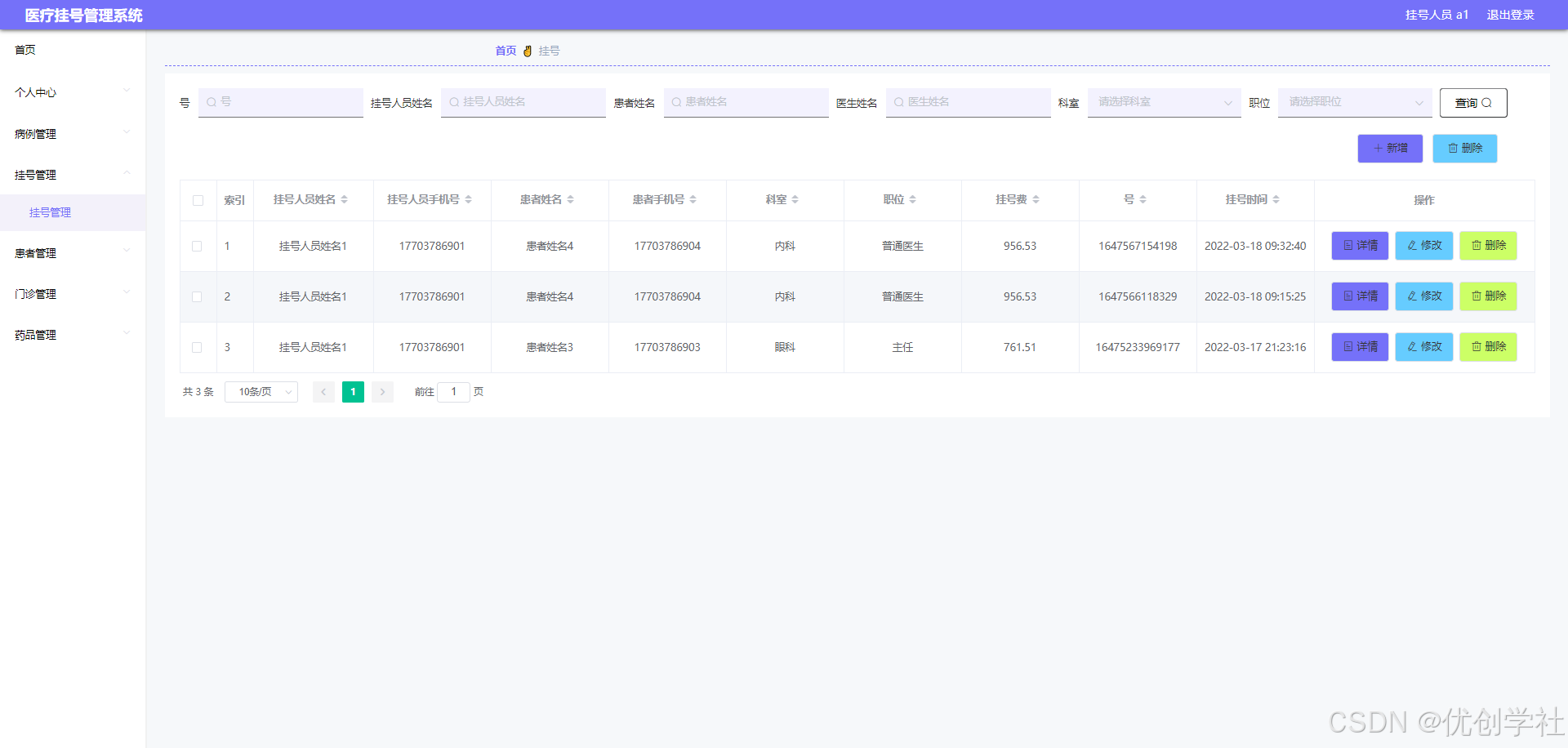Sort by 科室 column arrows
This screenshot has width=1568, height=748.
point(795,199)
